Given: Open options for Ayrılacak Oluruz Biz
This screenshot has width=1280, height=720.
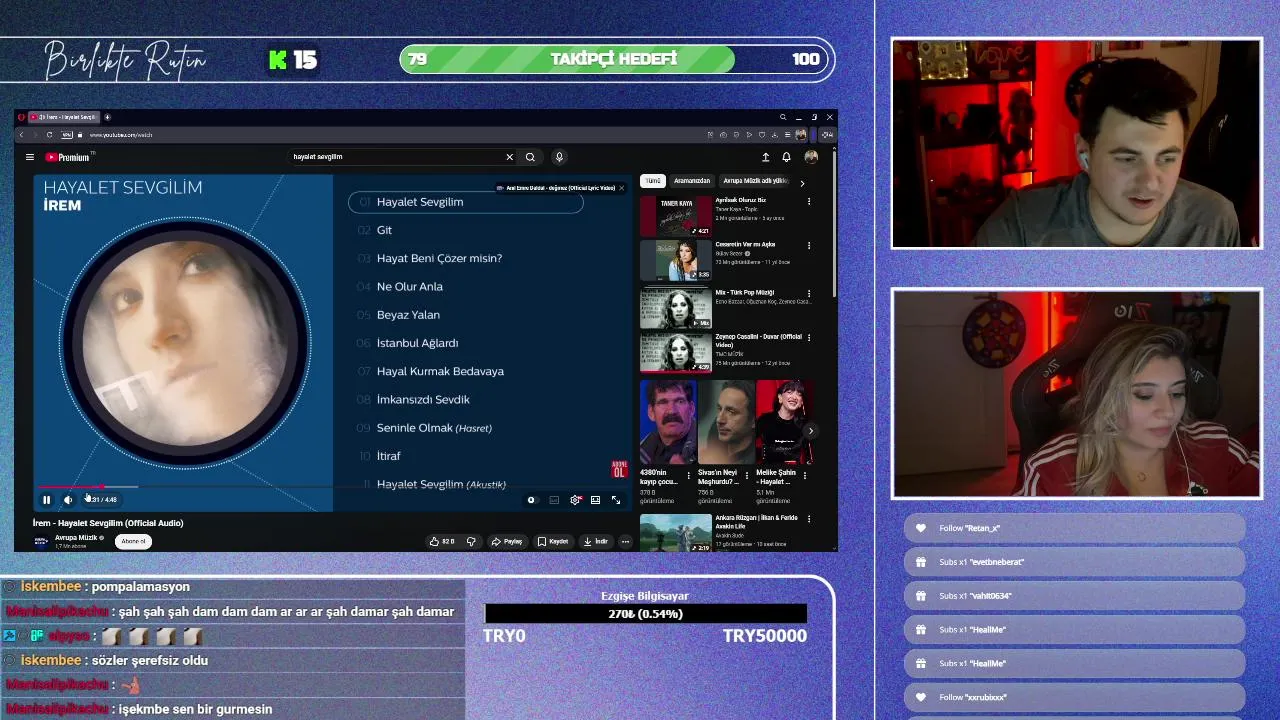Looking at the screenshot, I should point(809,201).
